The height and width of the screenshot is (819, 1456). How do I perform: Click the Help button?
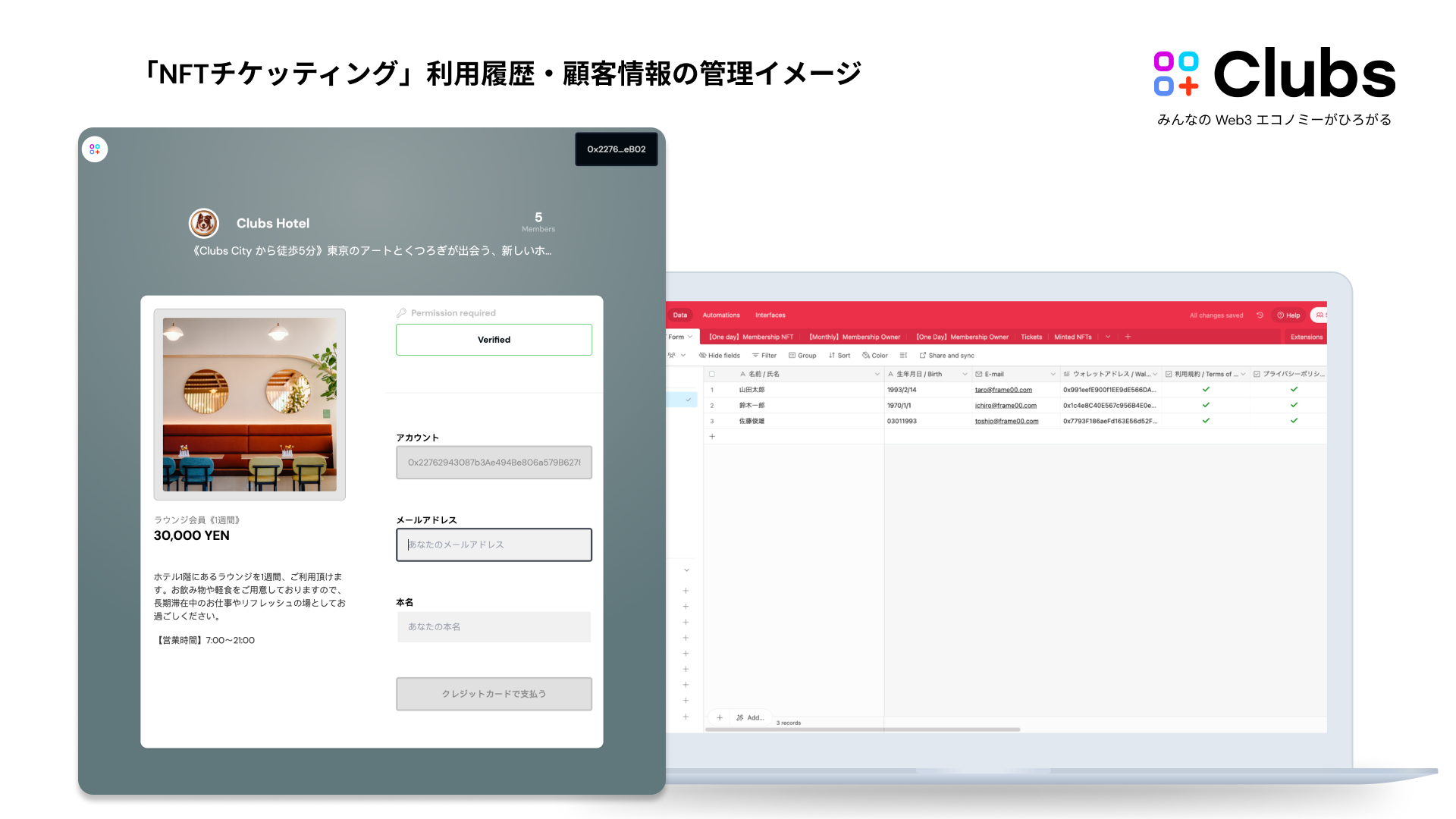1288,315
